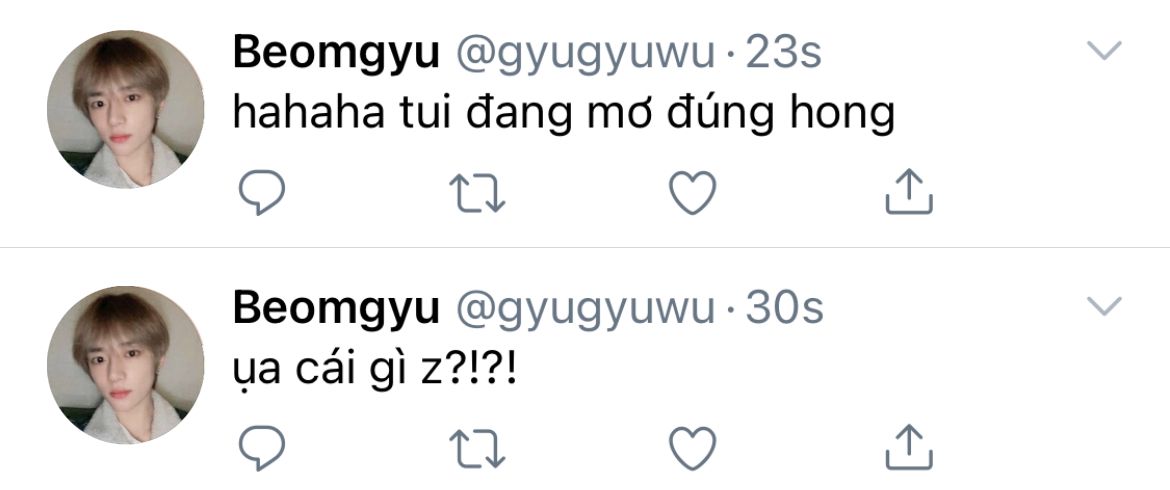Open Beomgyu's avatar on the 30s tweet
1170x490 pixels.
point(125,365)
